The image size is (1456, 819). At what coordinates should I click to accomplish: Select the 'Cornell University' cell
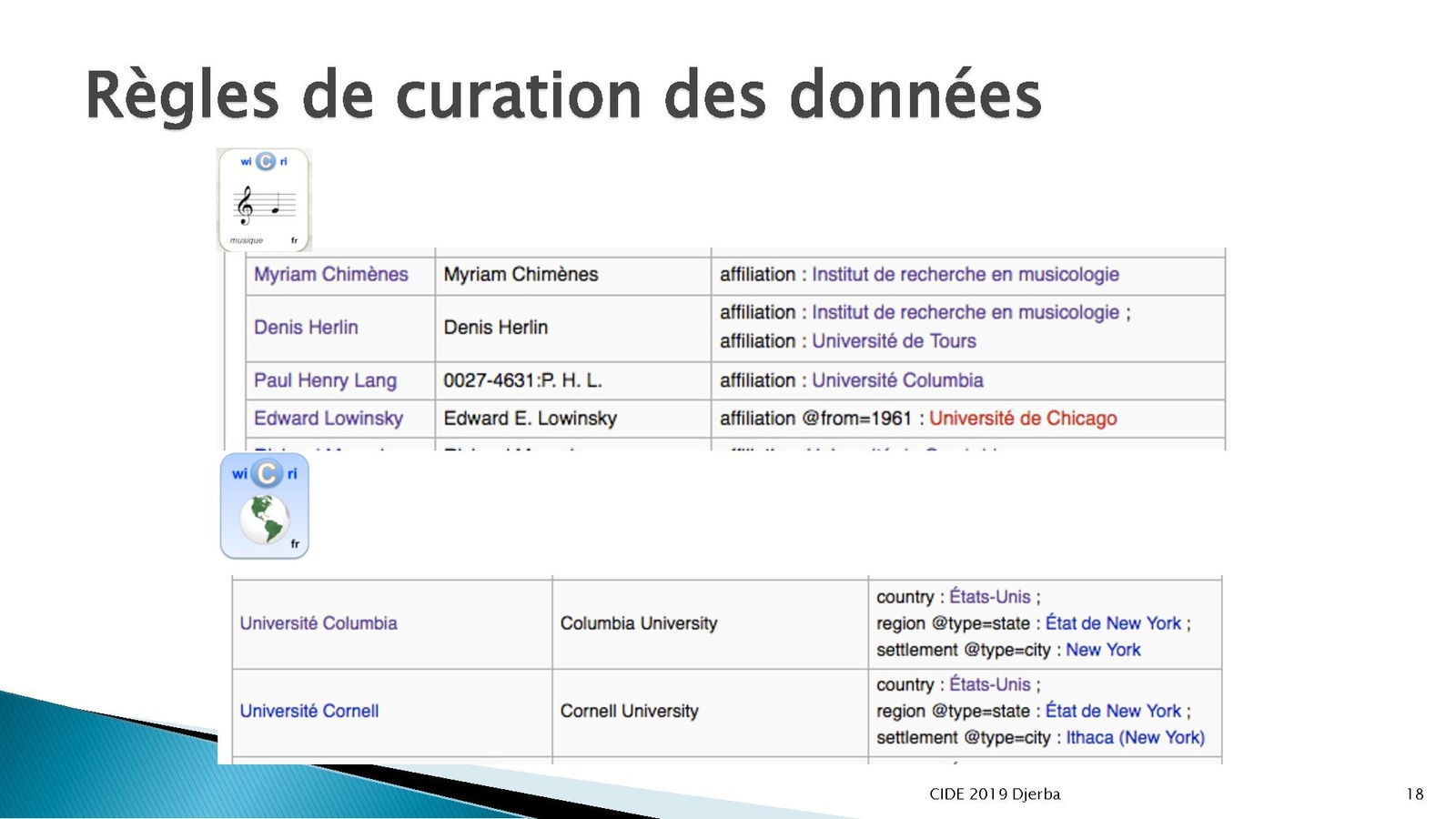[x=710, y=712]
